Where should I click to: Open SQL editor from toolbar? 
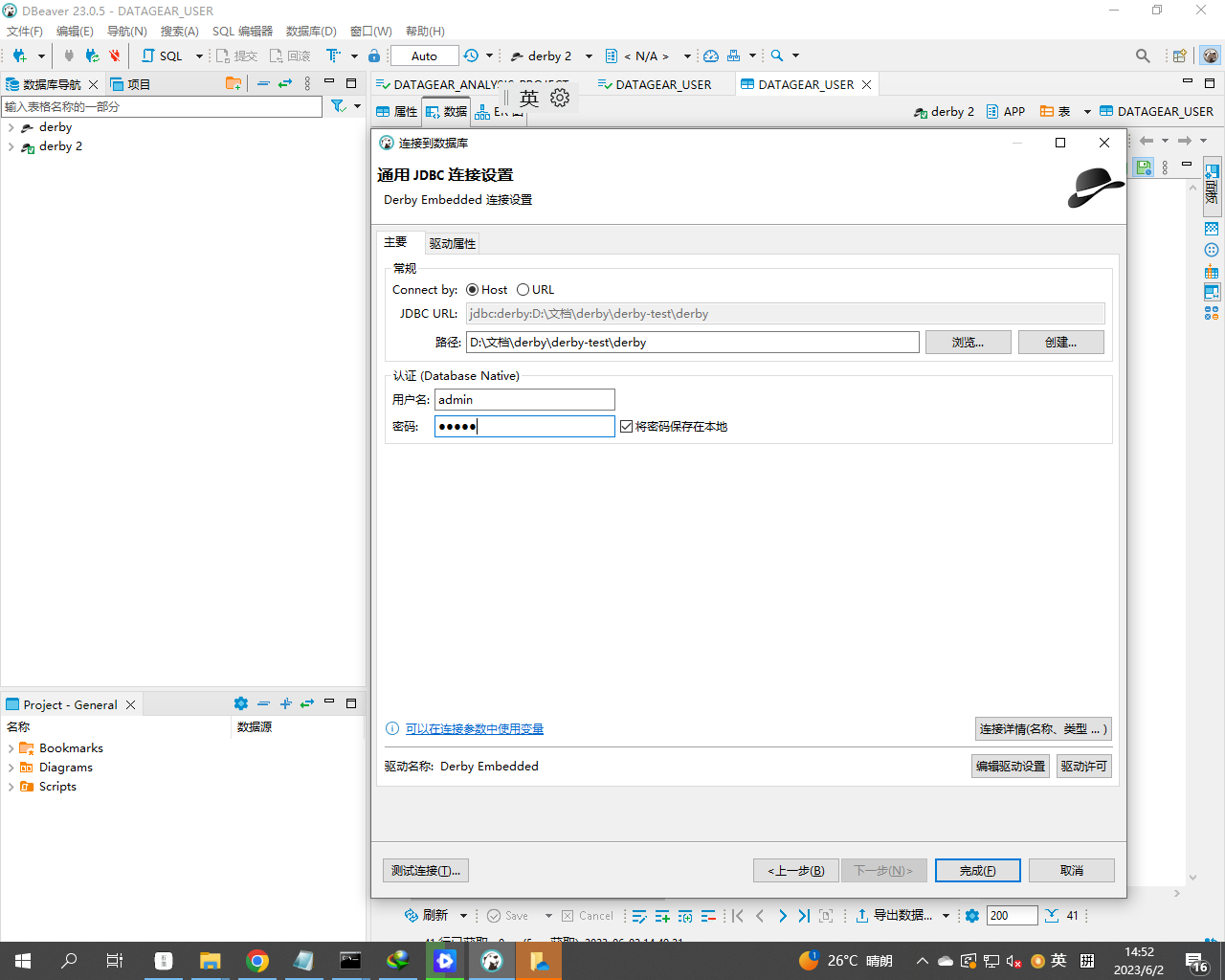point(163,56)
